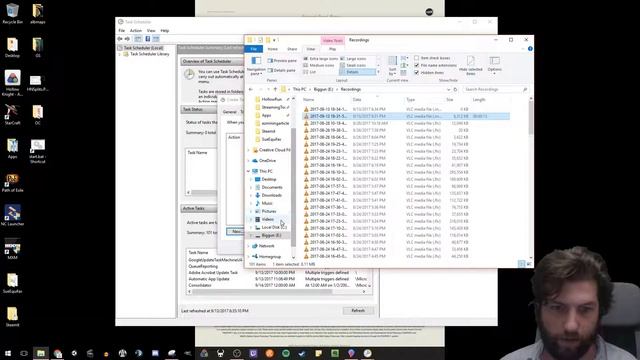
Task: Select List layout option
Action: 309,72
